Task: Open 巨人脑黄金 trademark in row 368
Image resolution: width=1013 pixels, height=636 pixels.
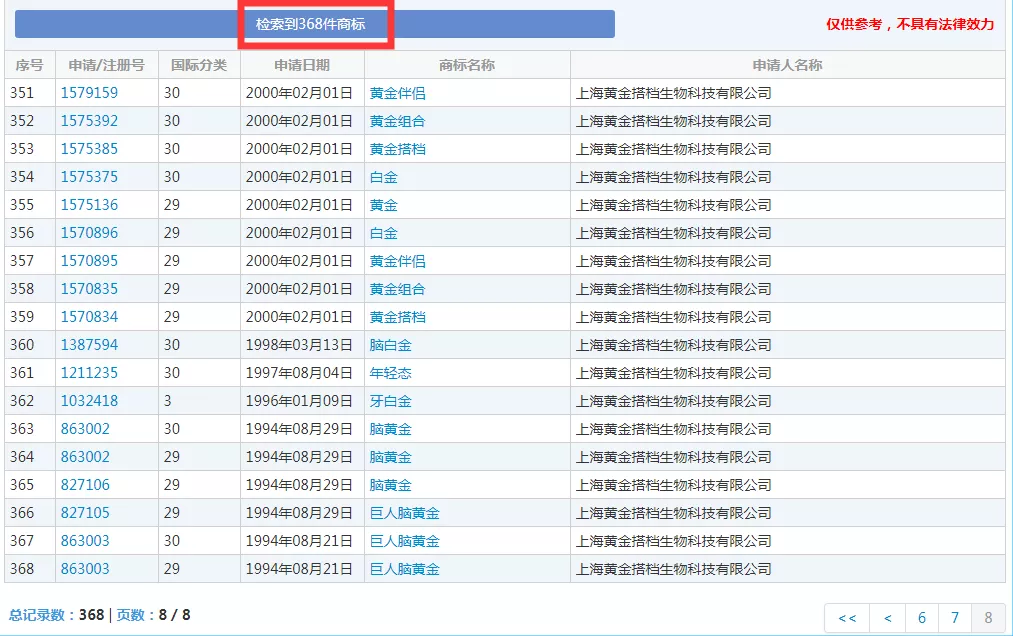Action: pos(404,569)
